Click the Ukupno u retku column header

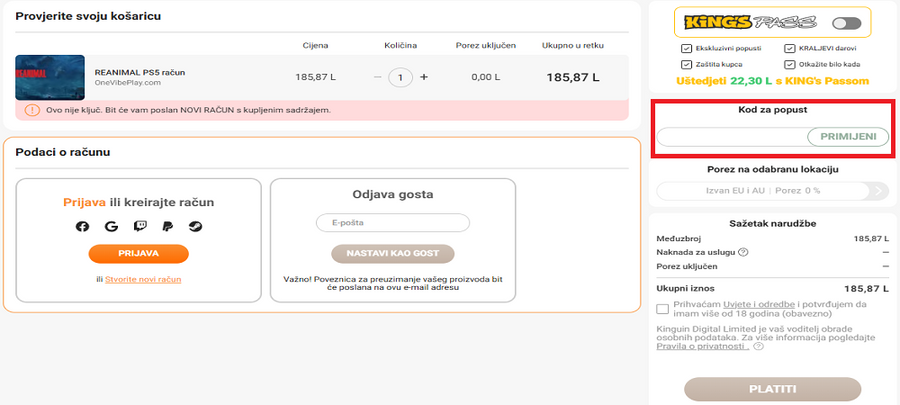point(573,45)
